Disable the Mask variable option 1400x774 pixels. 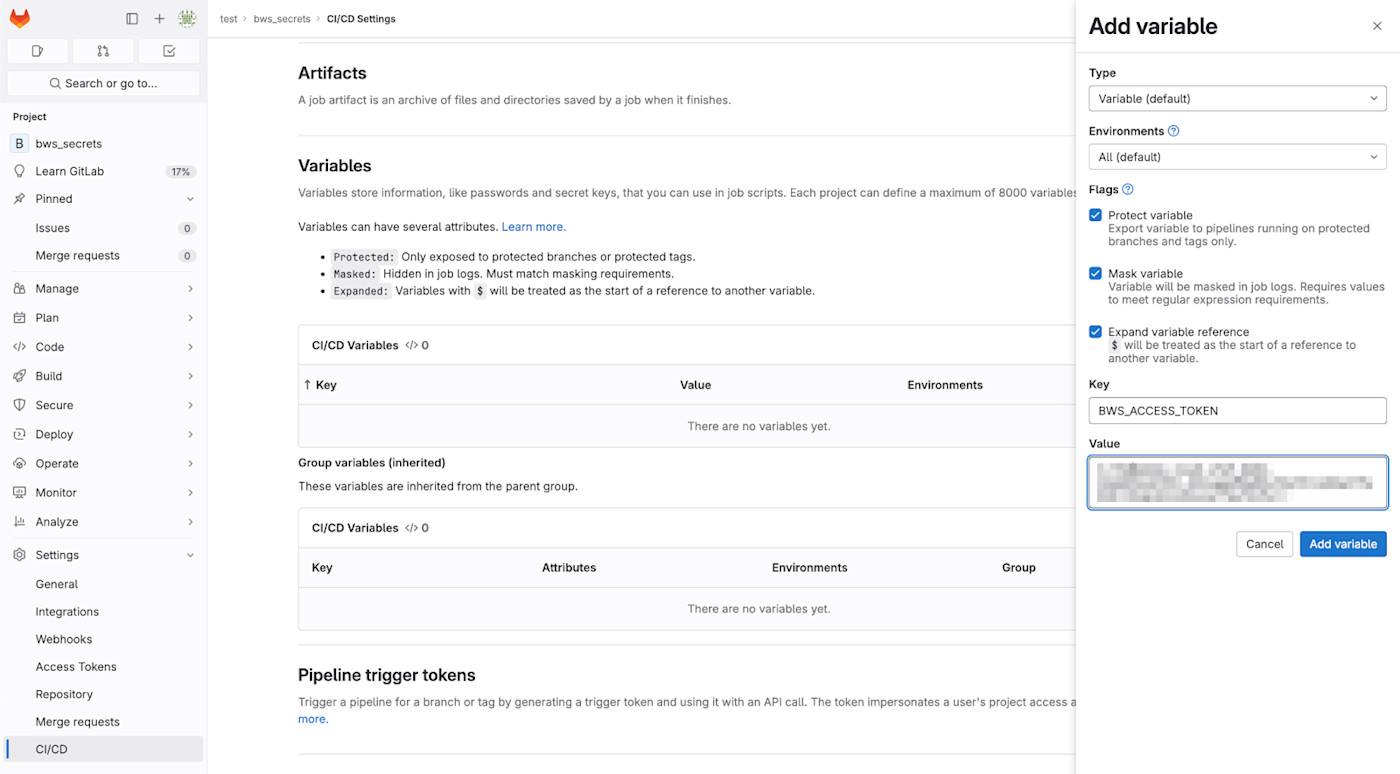1095,272
